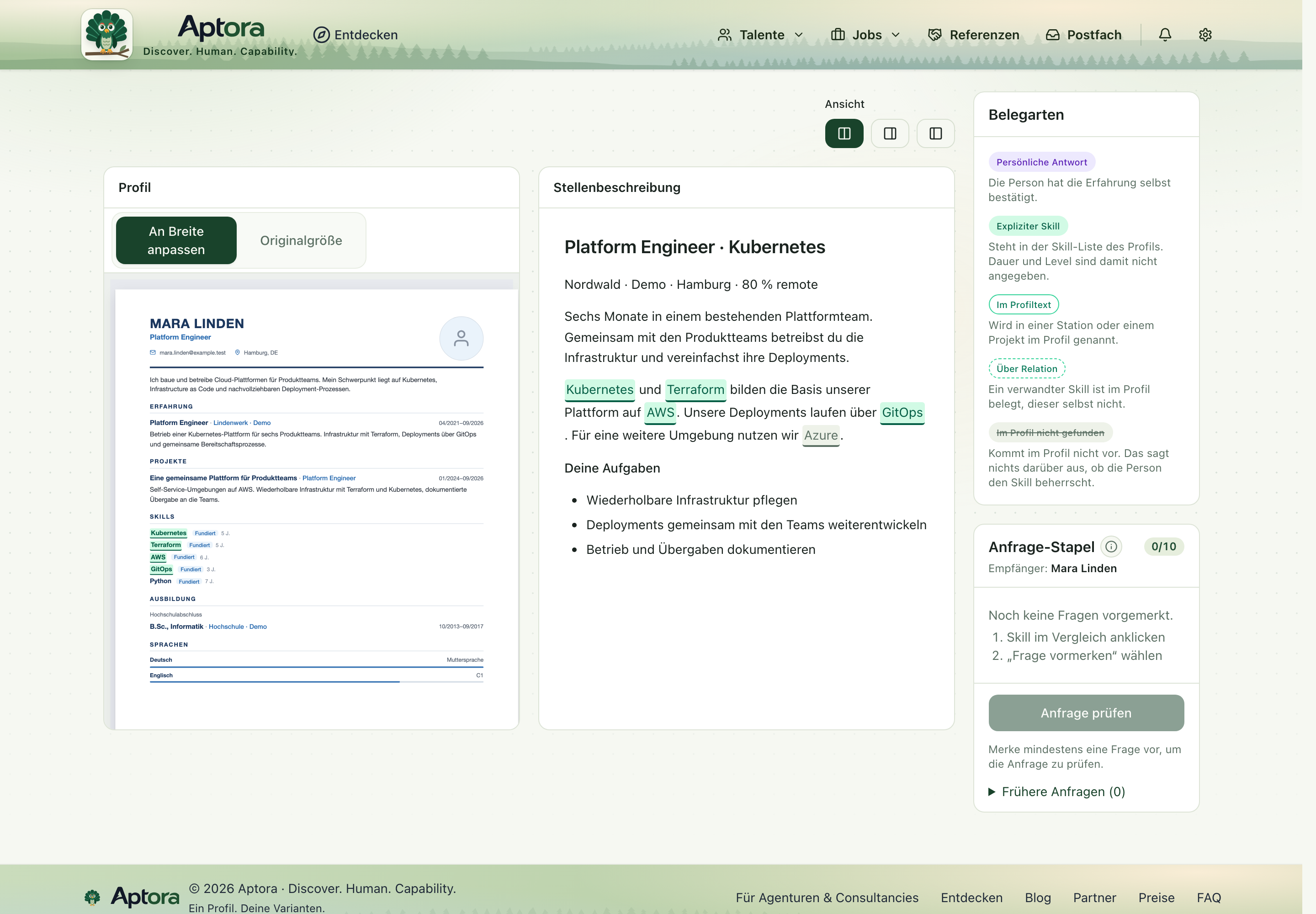The image size is (1316, 914).
Task: Select the left-panel view layout icon
Action: point(936,133)
